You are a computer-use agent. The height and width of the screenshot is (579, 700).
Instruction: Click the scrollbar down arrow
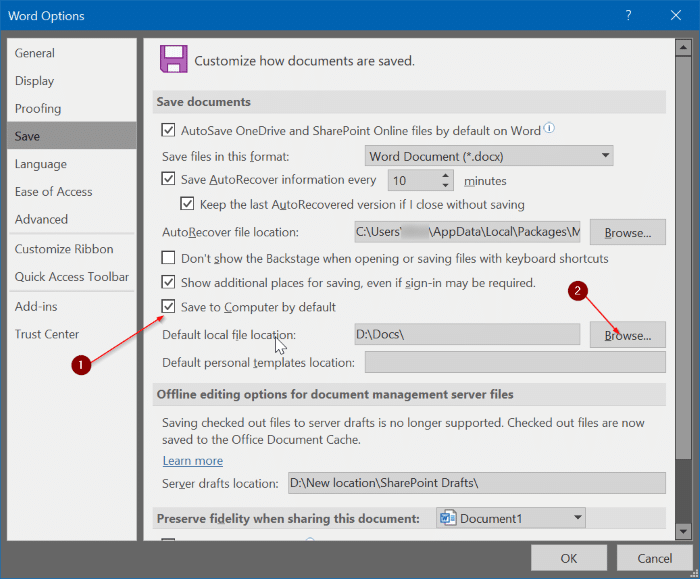683,531
